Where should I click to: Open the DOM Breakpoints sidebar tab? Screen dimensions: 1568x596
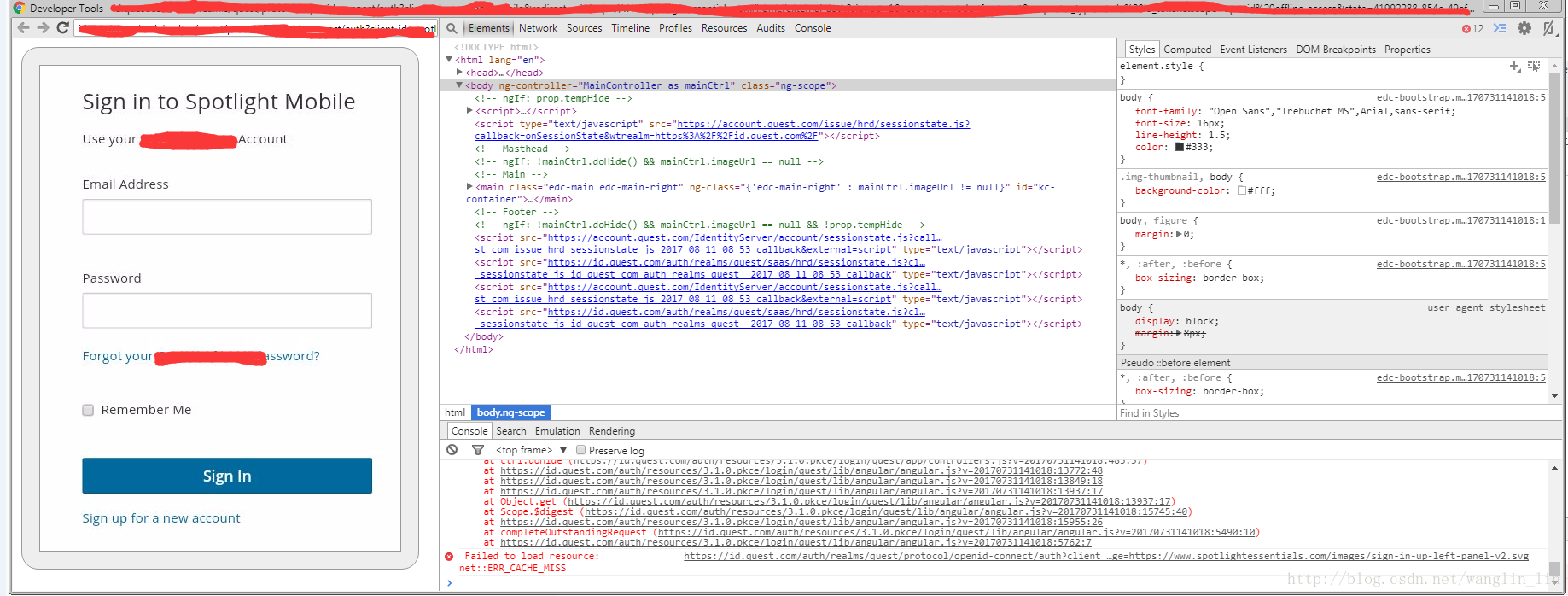1336,50
